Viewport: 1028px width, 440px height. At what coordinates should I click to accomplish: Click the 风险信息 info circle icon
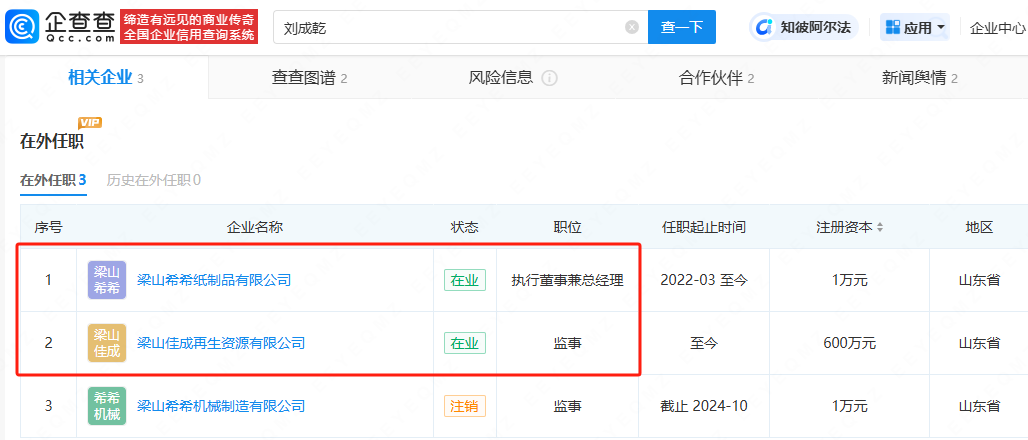click(549, 79)
